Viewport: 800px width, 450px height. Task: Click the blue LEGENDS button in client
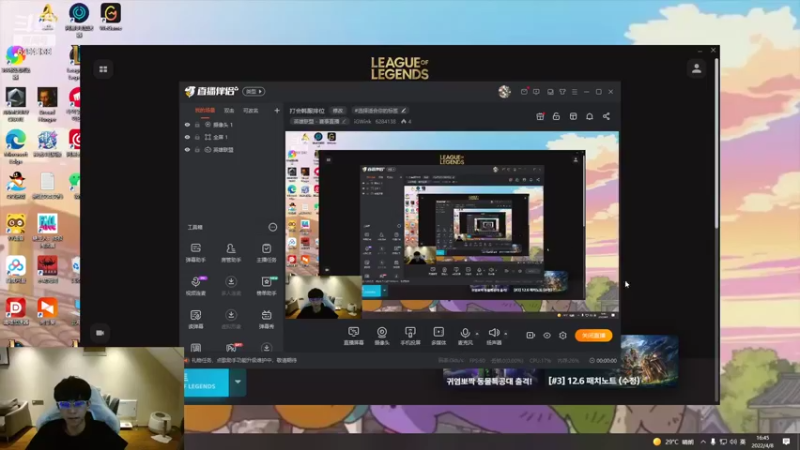point(207,382)
